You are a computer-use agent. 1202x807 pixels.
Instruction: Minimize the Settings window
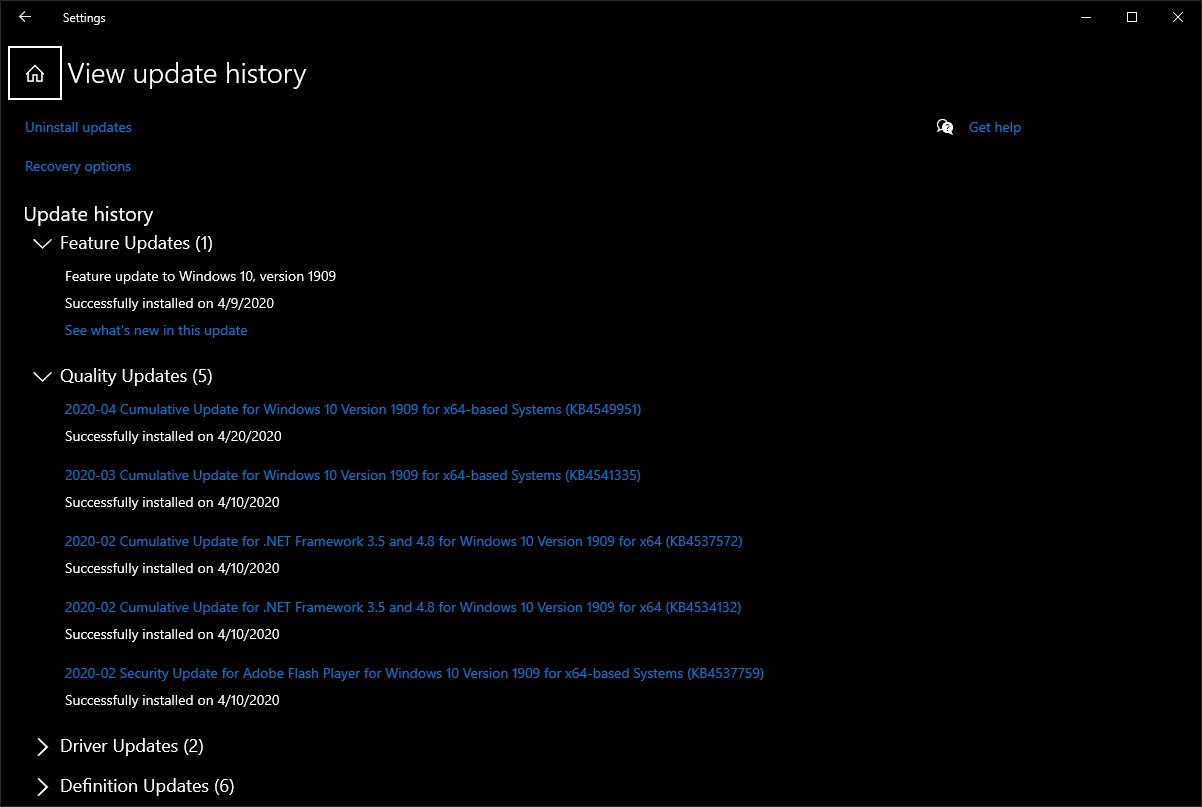(x=1086, y=17)
